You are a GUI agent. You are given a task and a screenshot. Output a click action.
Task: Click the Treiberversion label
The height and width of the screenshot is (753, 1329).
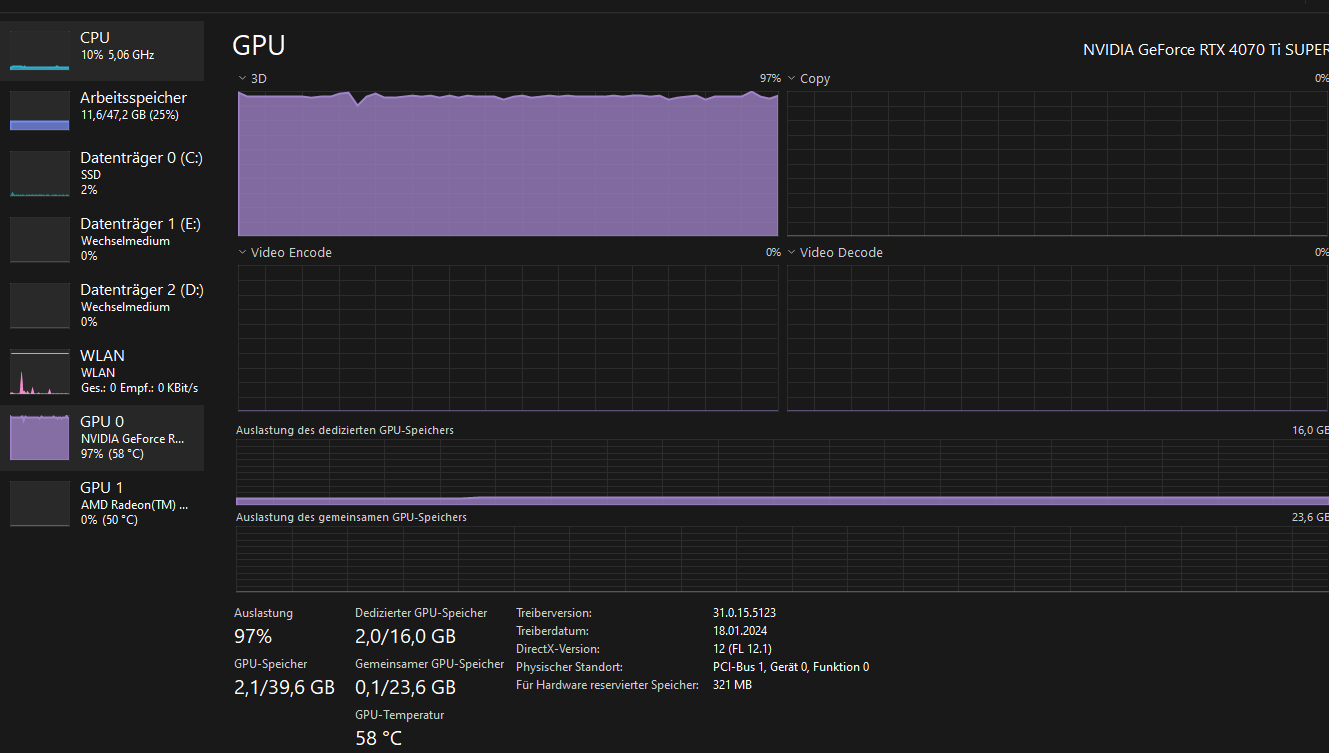(554, 613)
